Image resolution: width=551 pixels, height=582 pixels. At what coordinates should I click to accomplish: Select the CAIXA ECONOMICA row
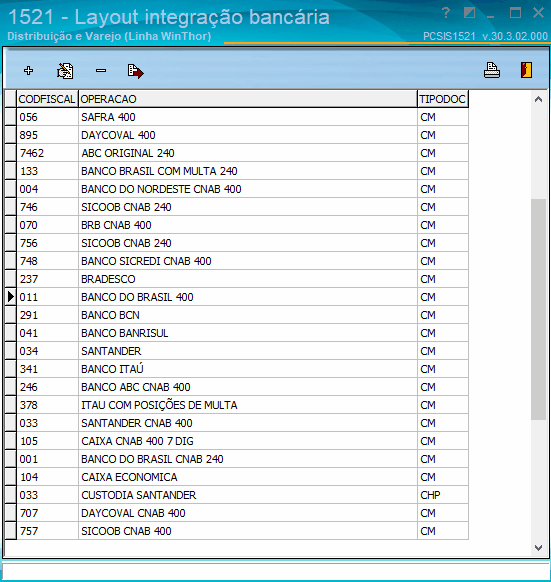coord(237,477)
